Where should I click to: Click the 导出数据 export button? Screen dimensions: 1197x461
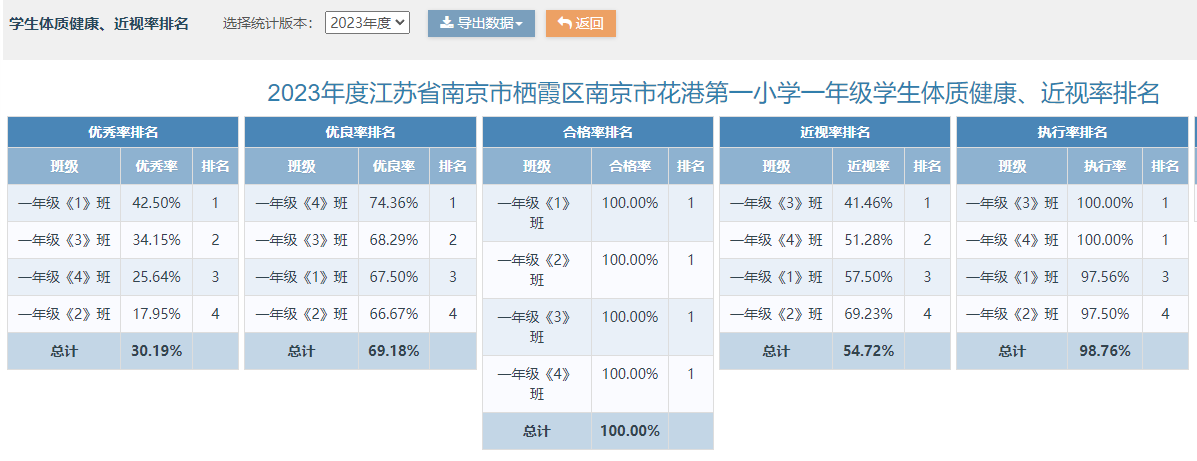coord(482,23)
